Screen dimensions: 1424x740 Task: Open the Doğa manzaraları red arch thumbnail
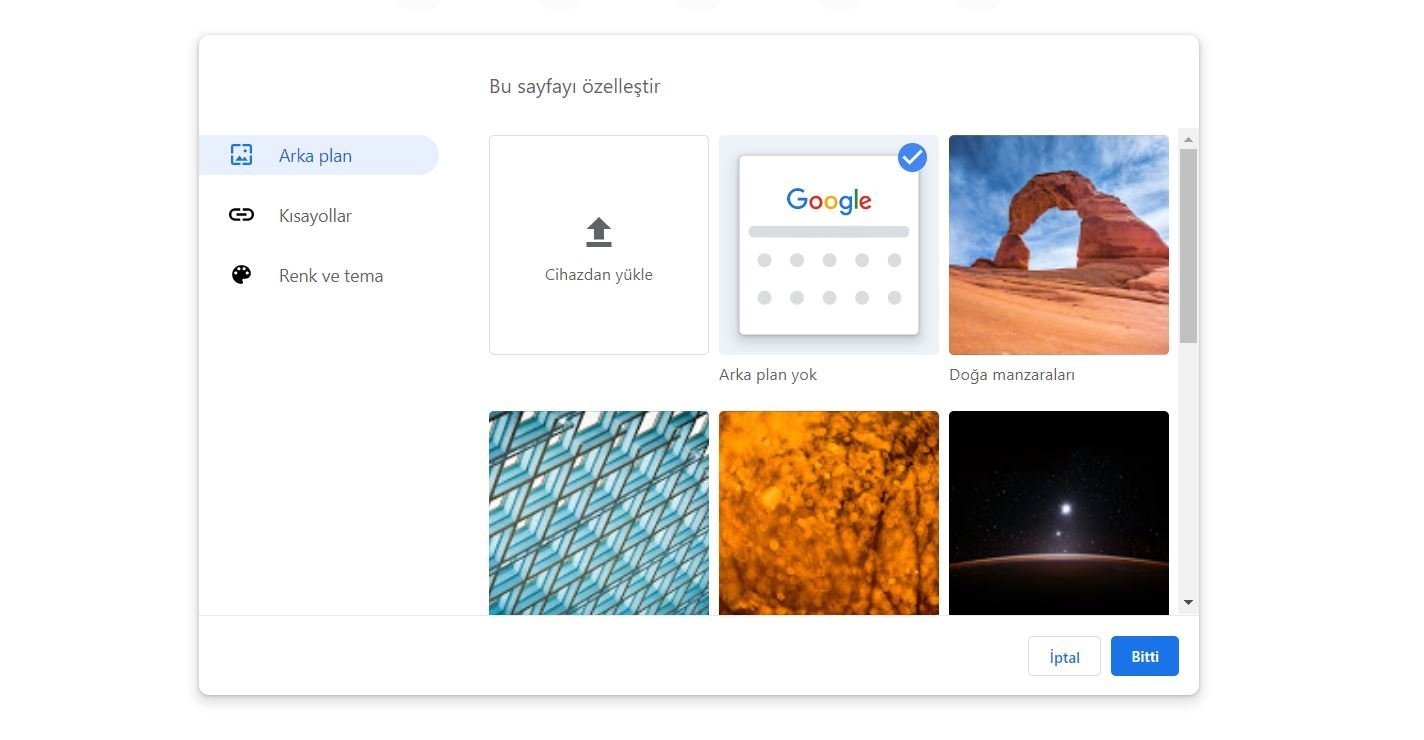click(1058, 245)
